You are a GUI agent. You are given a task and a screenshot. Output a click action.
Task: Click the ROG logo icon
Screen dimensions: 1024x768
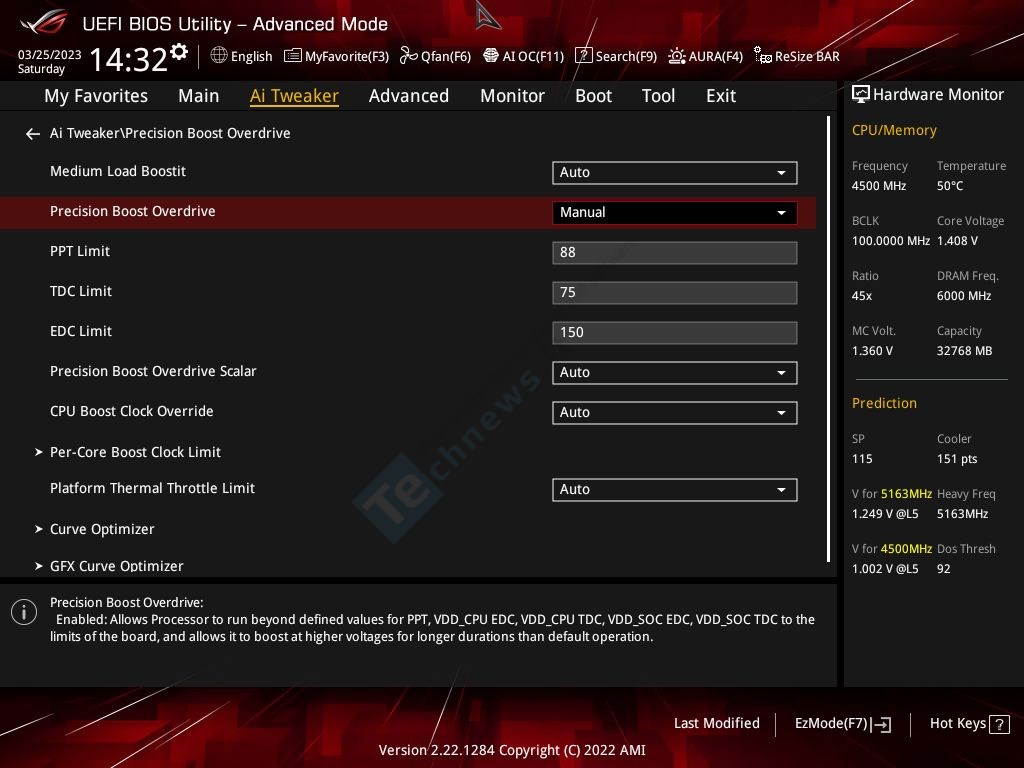(x=44, y=22)
